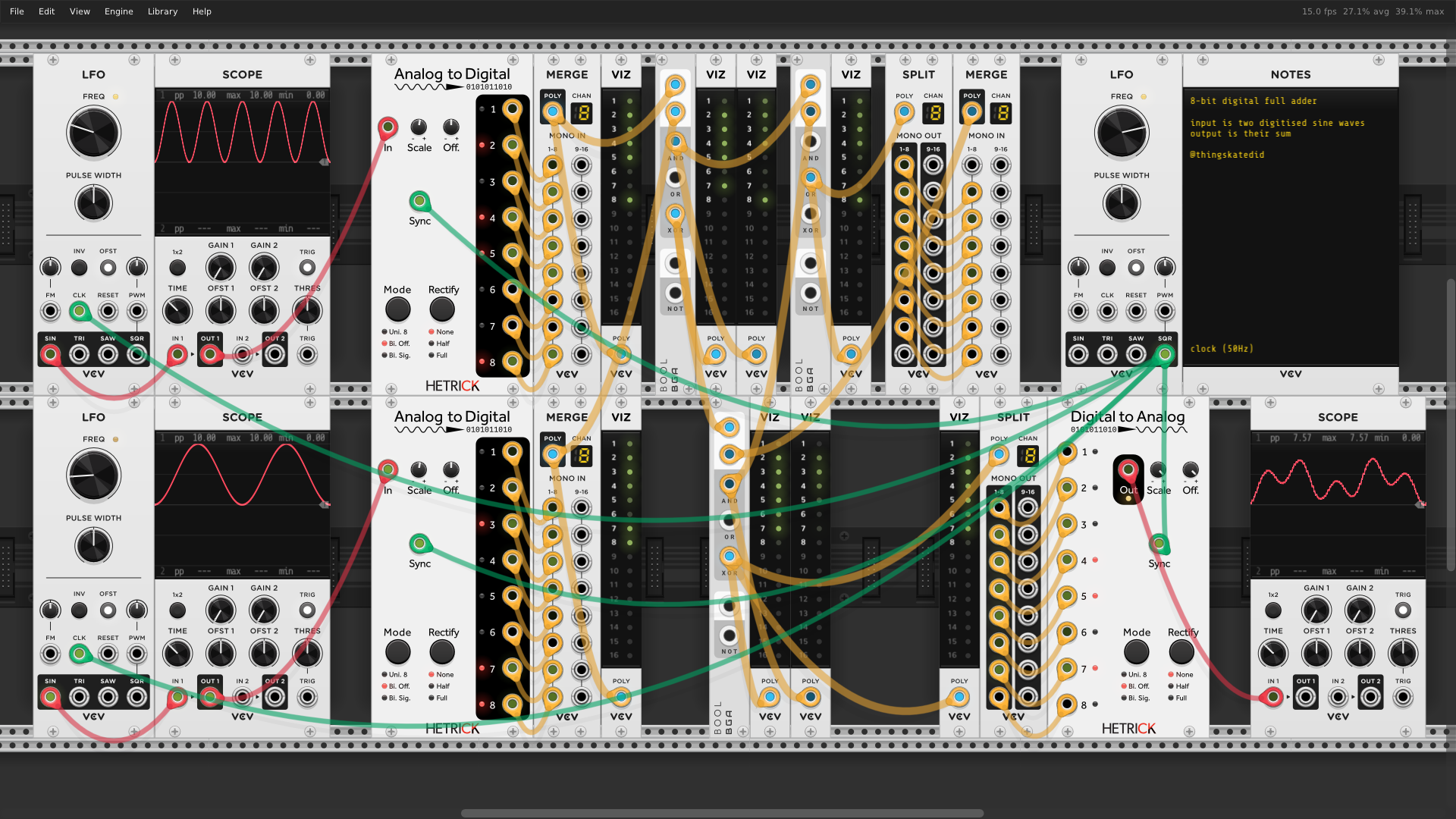1456x819 pixels.
Task: Click the top-right LFO SQR output jack
Action: [x=1165, y=354]
